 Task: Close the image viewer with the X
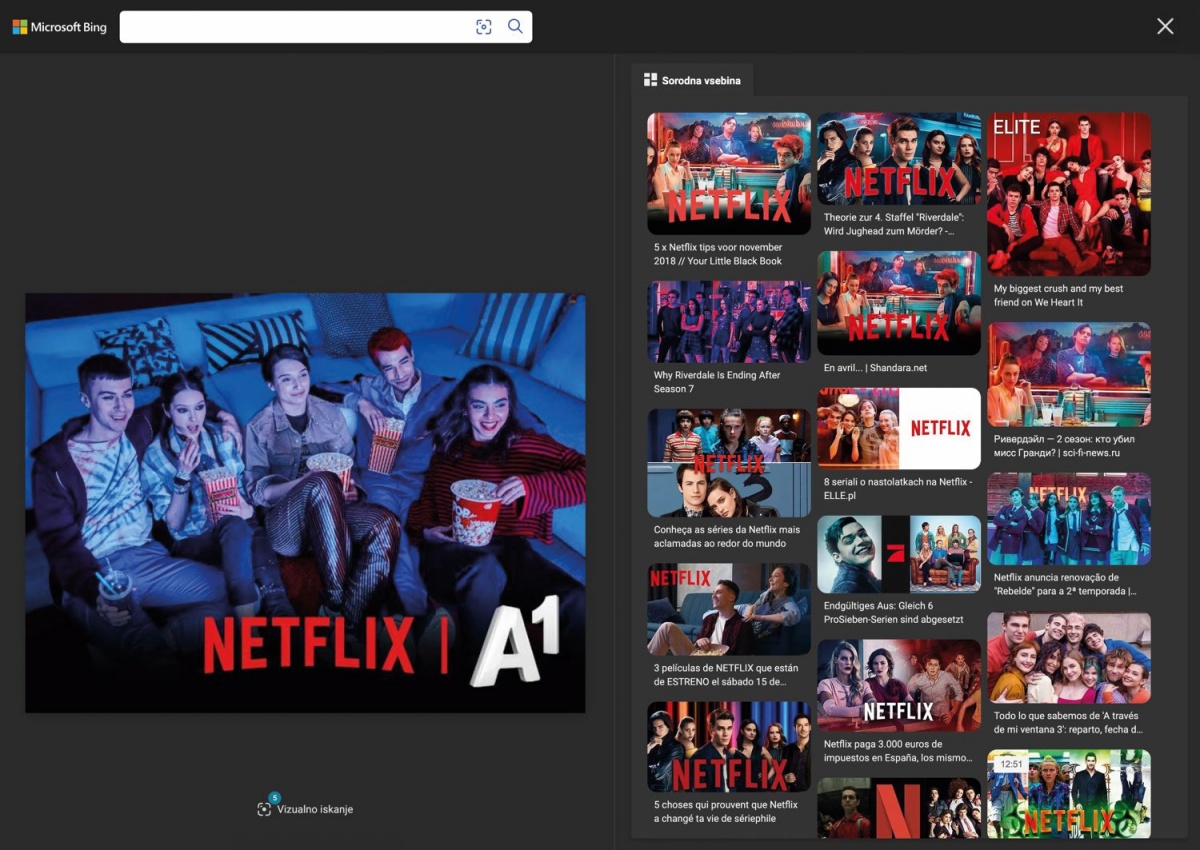[x=1165, y=27]
